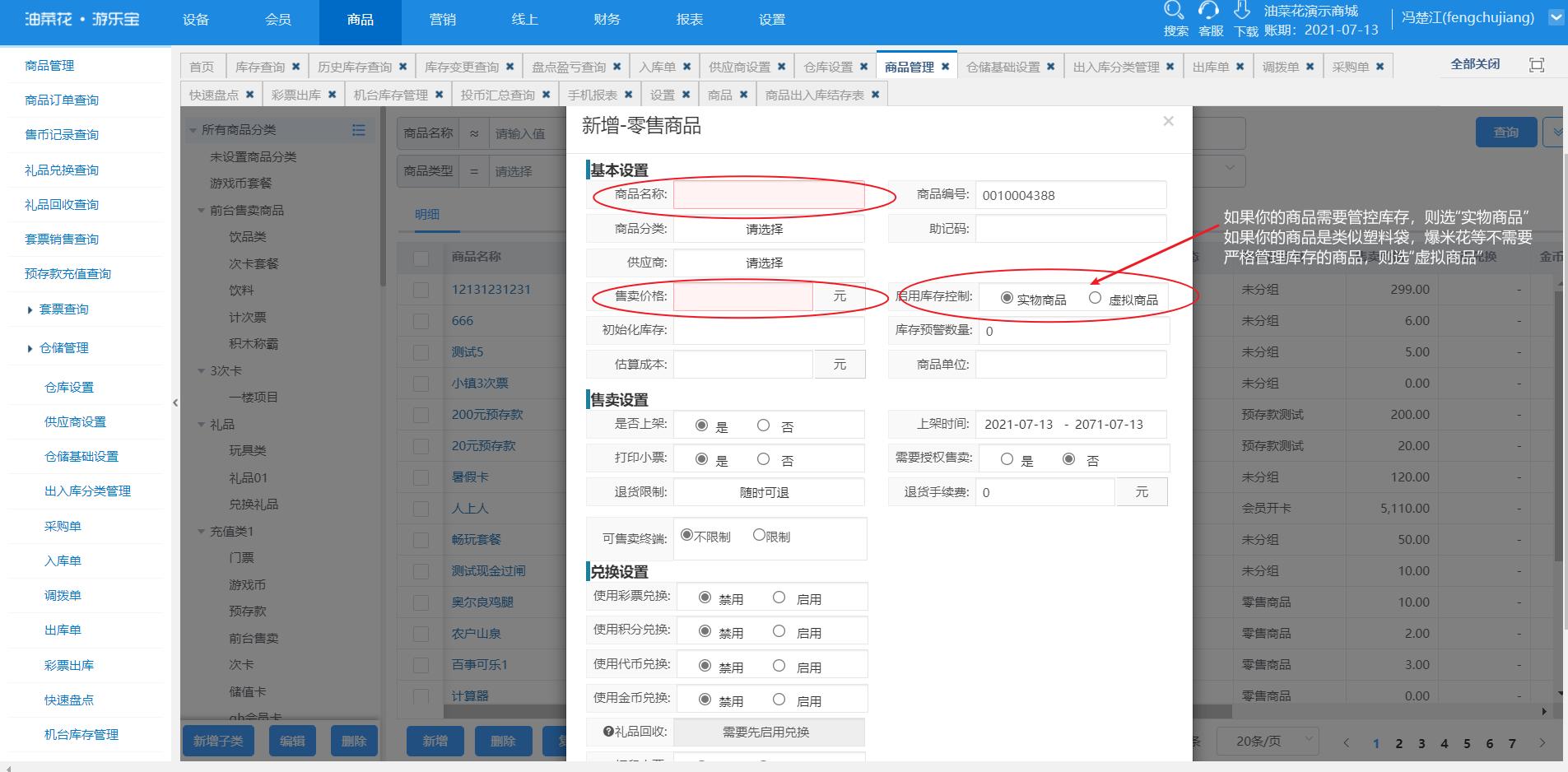Open 退货限制 随时可退 dropdown
Viewport: 1568px width, 772px height.
coord(768,492)
